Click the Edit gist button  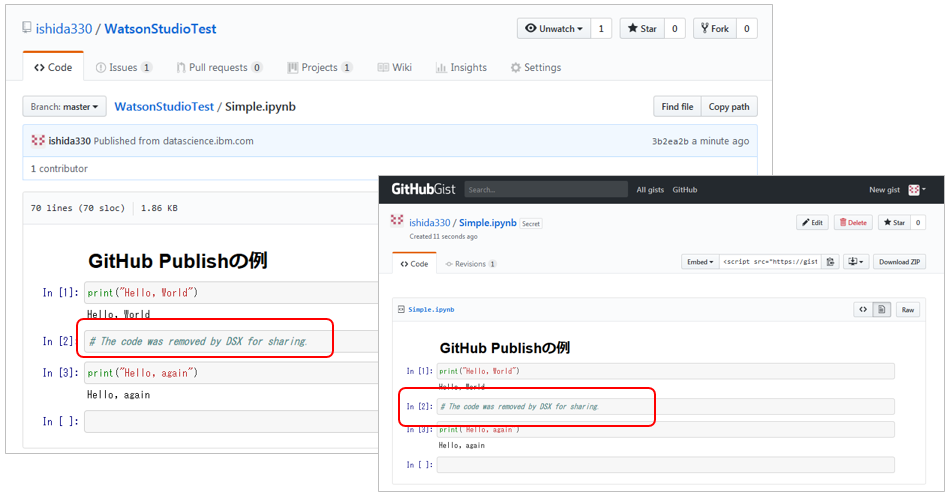point(812,223)
